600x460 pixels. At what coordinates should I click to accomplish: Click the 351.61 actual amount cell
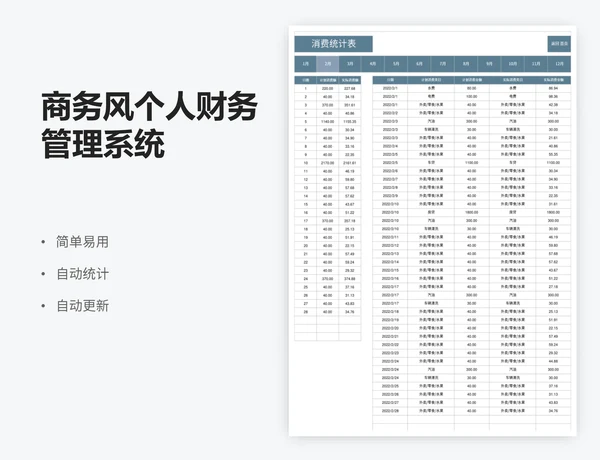tap(350, 105)
